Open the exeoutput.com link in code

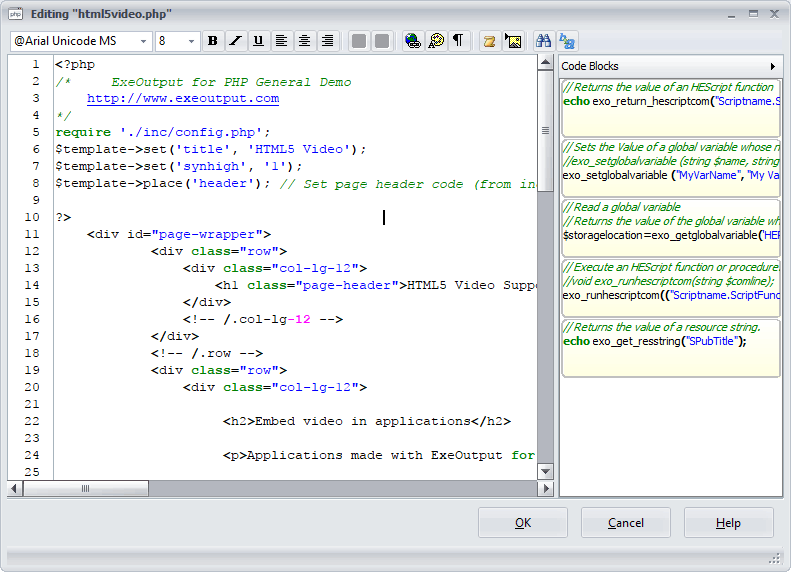(183, 99)
